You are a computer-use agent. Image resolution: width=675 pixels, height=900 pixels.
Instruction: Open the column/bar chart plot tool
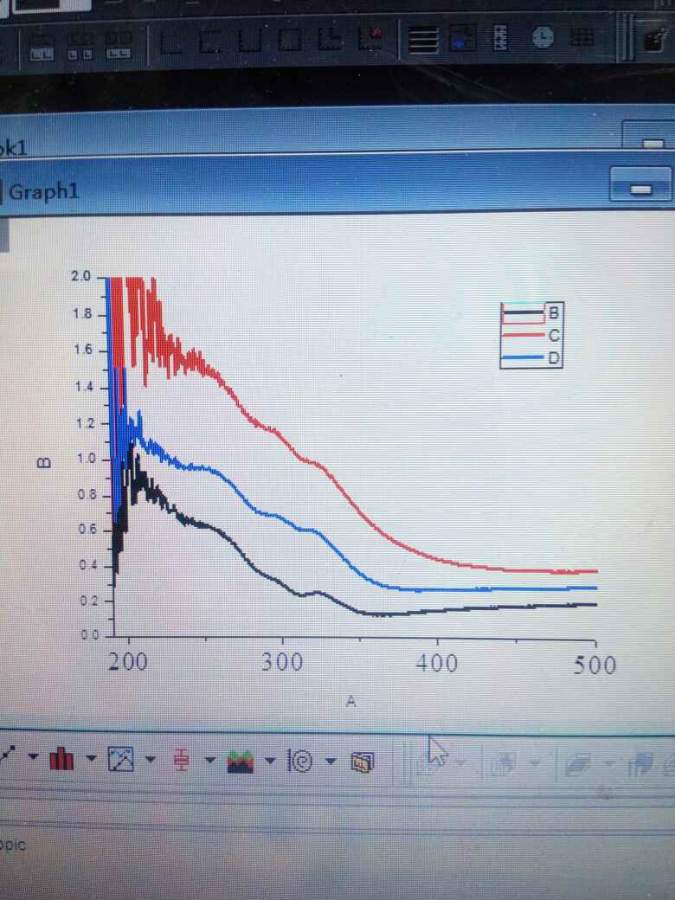point(61,759)
